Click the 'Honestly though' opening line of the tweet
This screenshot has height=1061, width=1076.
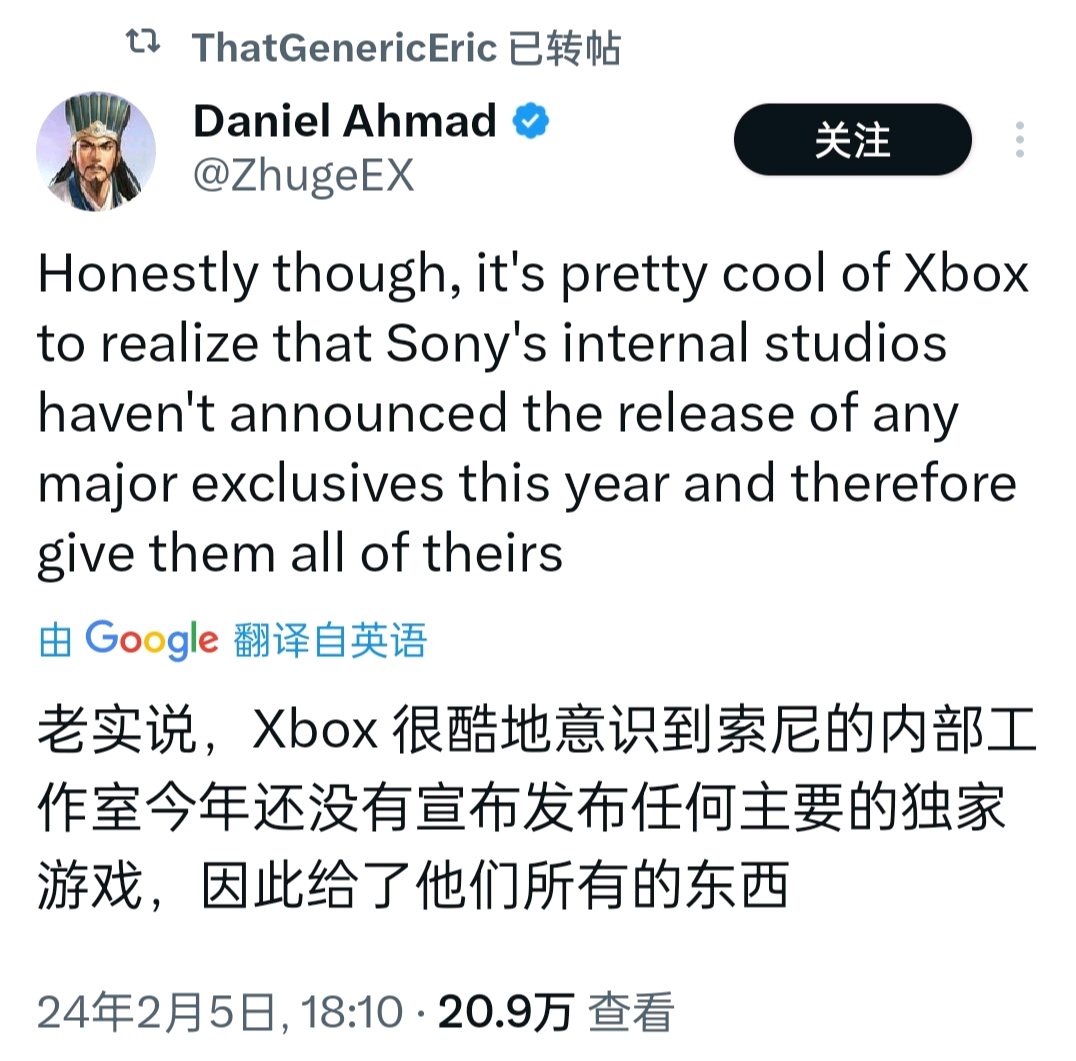click(242, 275)
